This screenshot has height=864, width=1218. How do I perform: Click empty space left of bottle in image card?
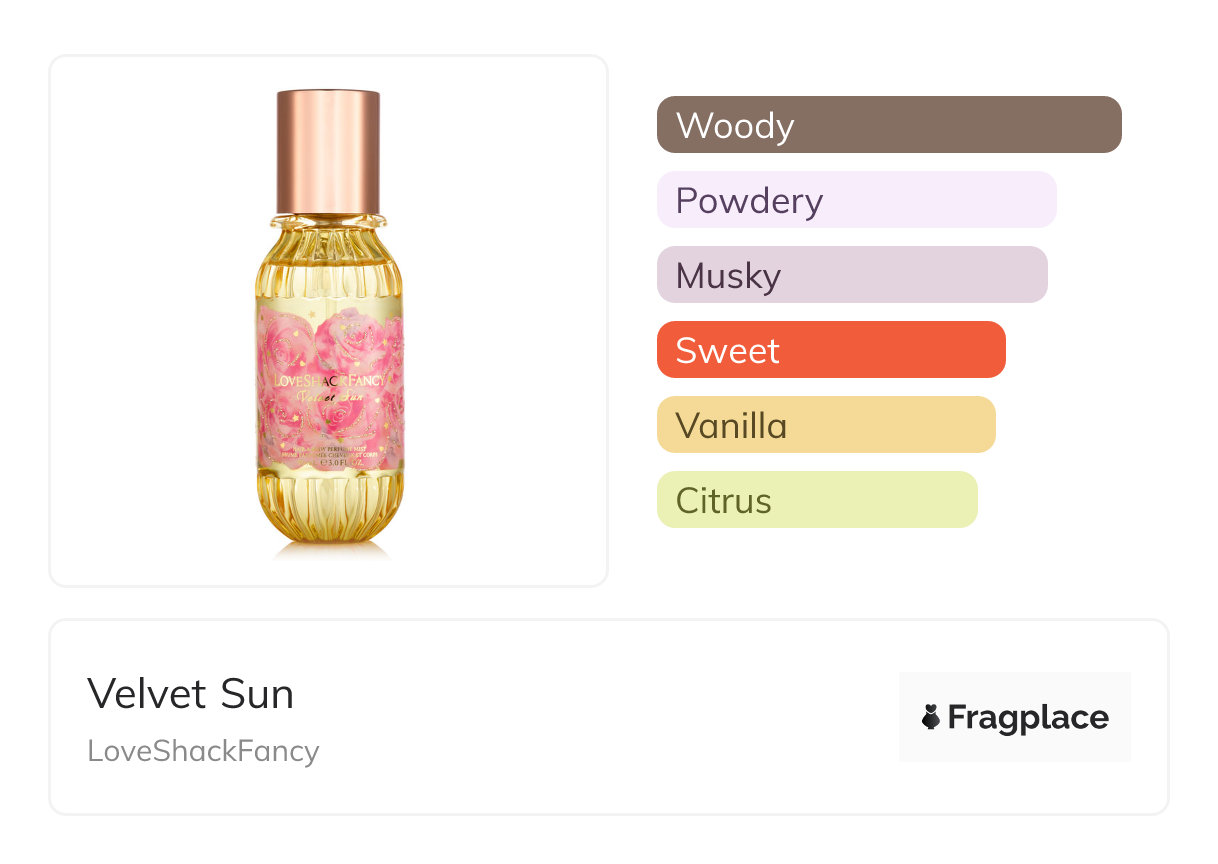click(150, 320)
